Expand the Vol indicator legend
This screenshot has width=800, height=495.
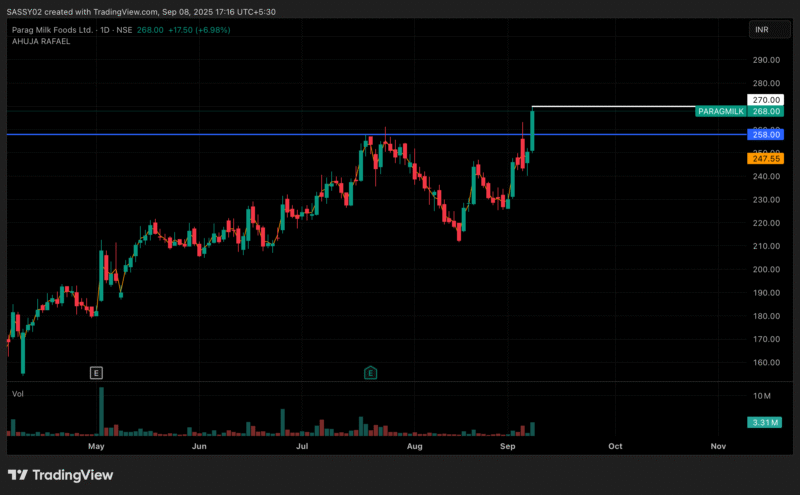[18, 394]
